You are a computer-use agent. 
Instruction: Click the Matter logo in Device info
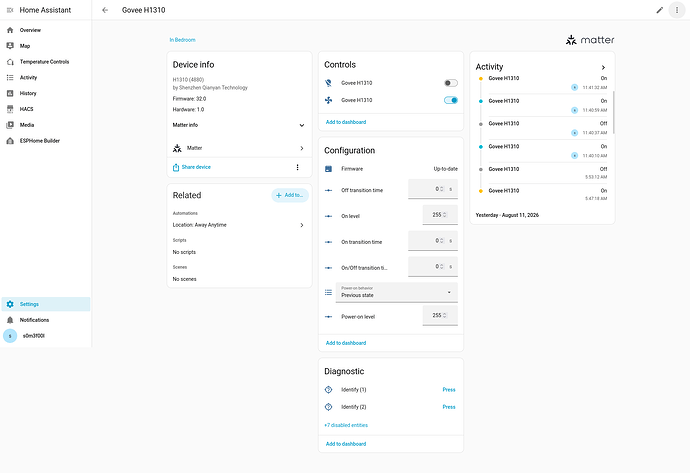(177, 148)
